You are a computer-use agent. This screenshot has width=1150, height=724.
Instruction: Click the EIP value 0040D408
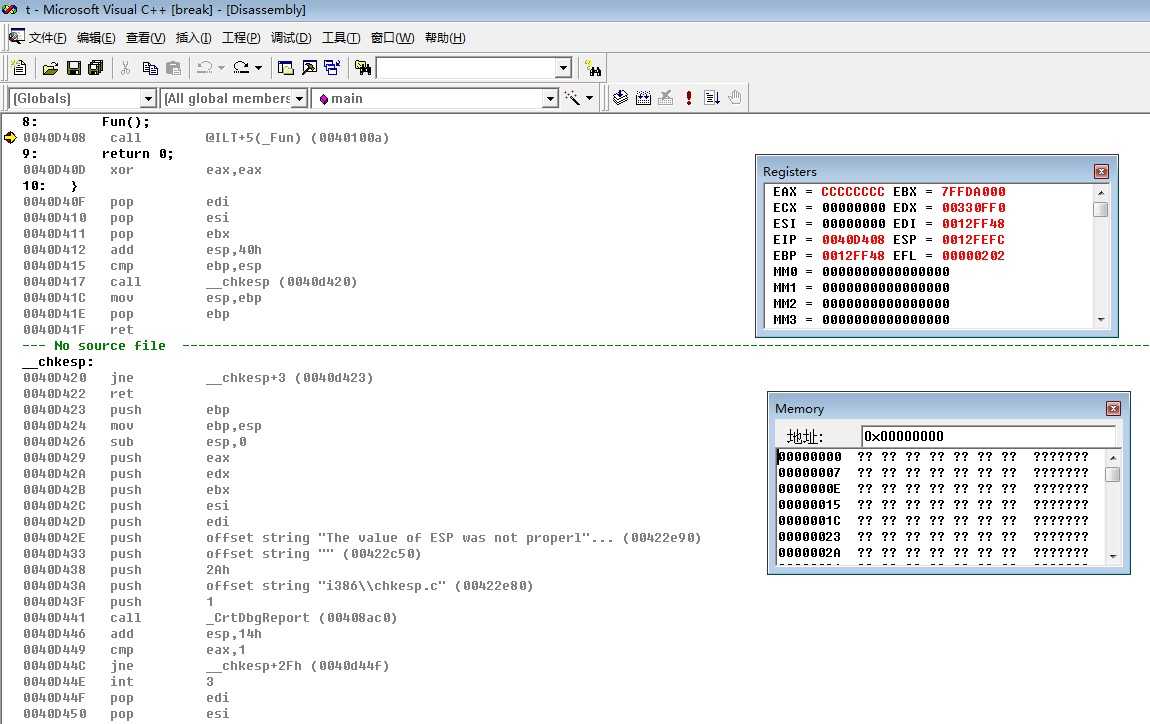click(x=852, y=240)
